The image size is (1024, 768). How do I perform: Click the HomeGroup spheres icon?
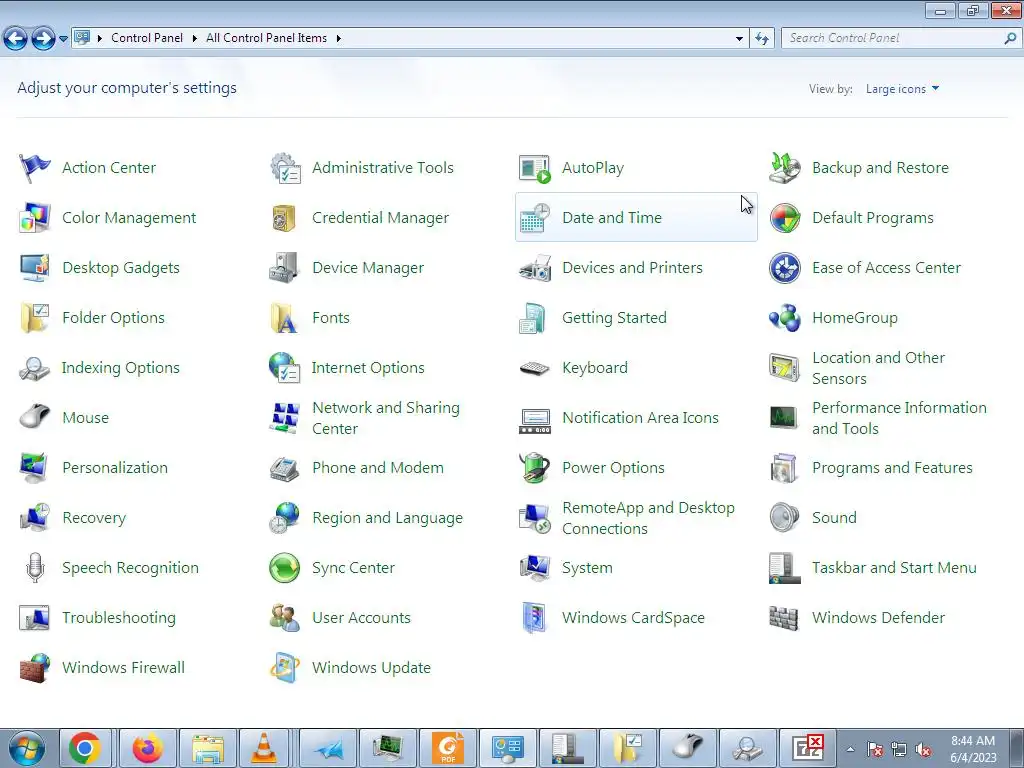(784, 318)
